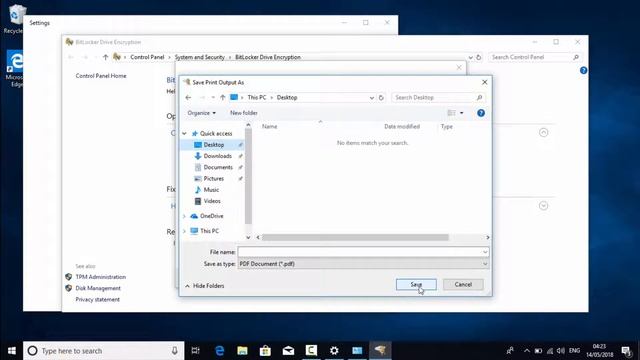The height and width of the screenshot is (360, 640).
Task: Close the Save Print Output As dialog
Action: pyautogui.click(x=484, y=82)
